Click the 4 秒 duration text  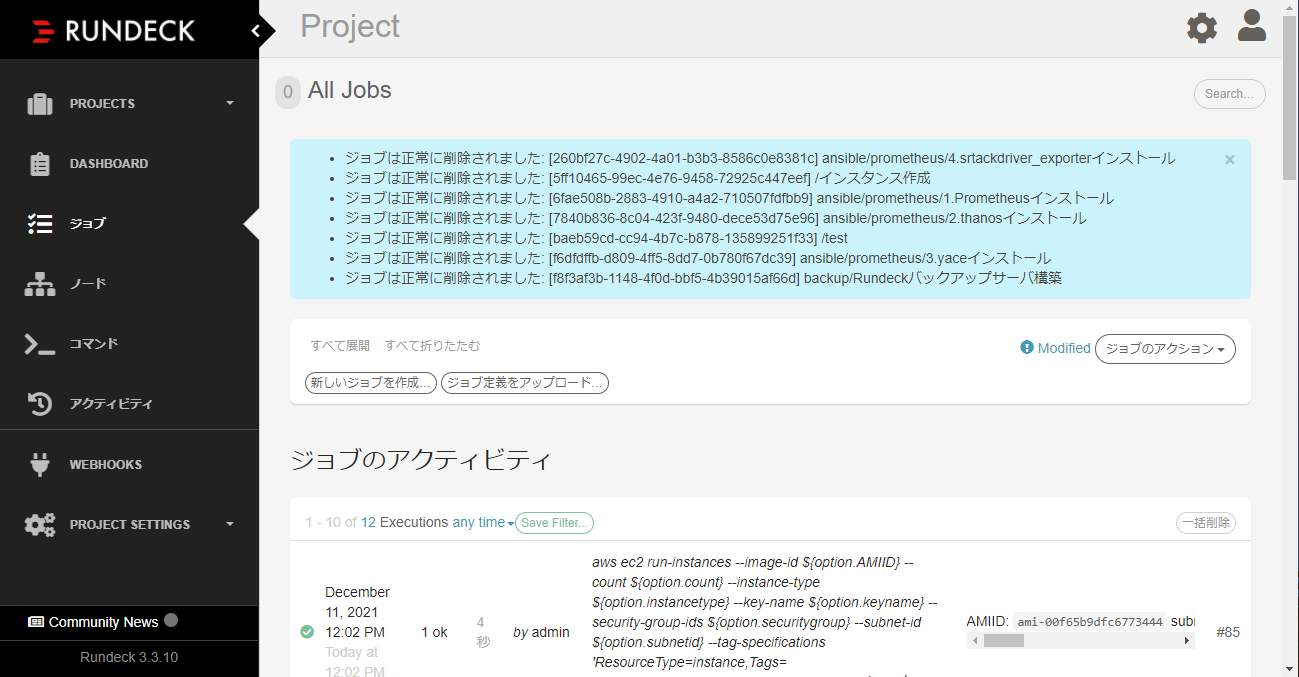coord(483,632)
